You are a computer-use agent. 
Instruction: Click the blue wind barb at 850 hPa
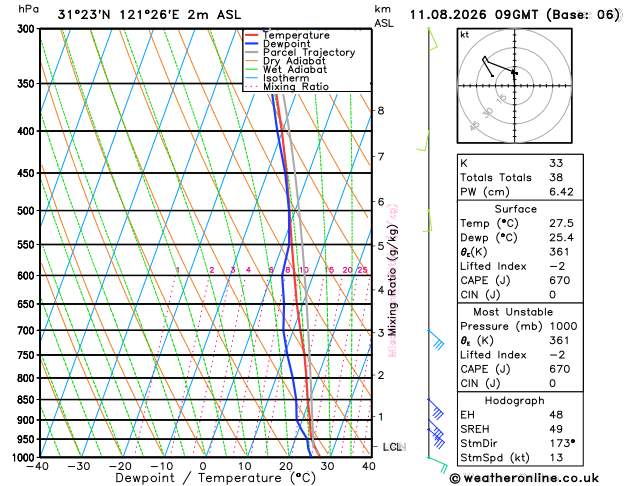coord(436,409)
